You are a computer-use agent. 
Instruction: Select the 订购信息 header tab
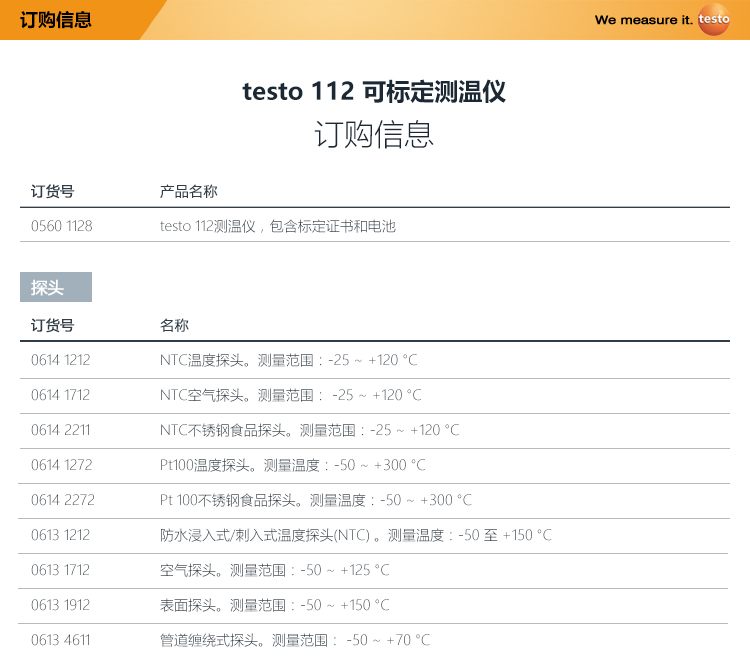[x=56, y=20]
